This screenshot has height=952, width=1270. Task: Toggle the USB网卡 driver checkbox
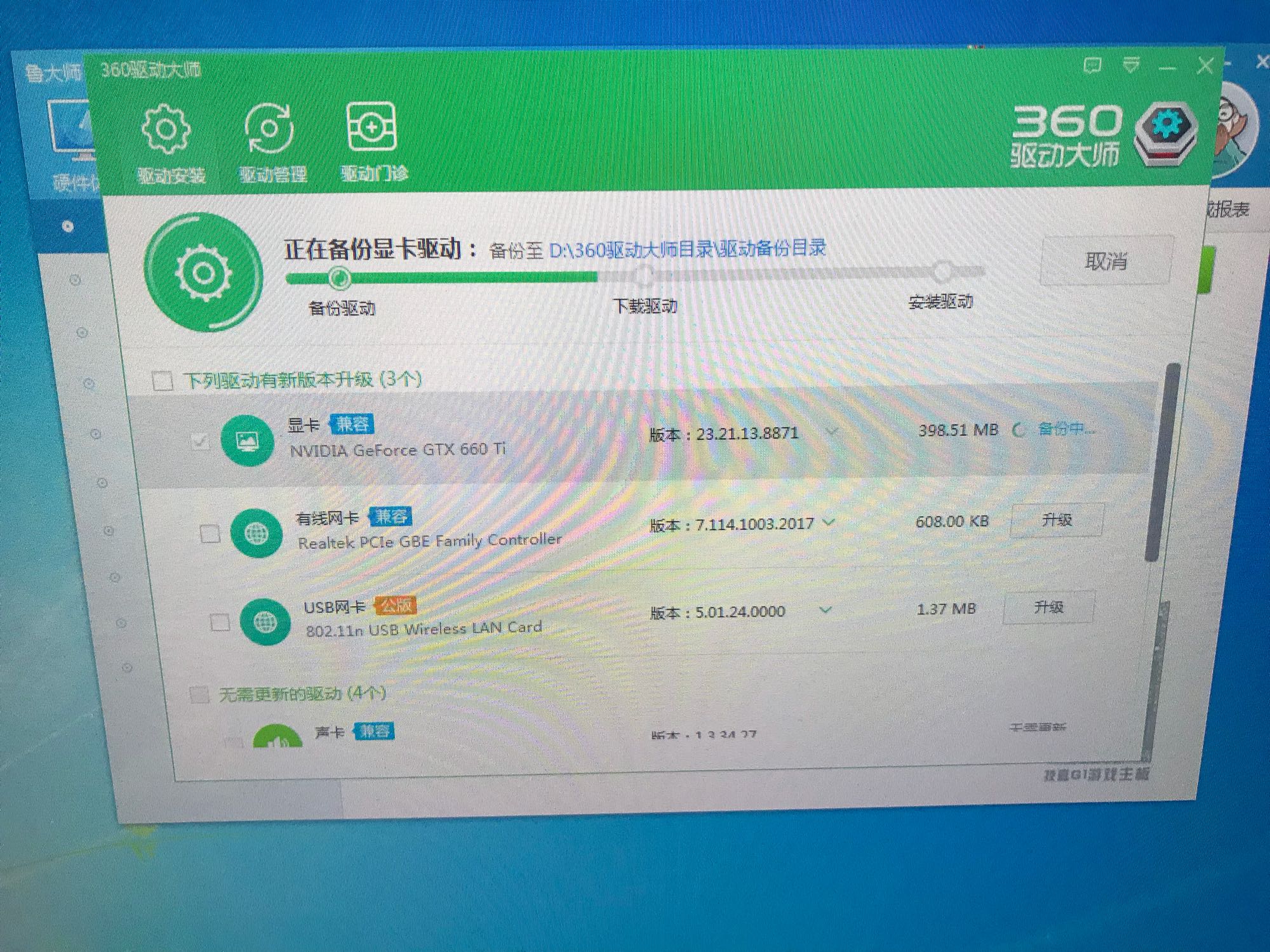[x=220, y=622]
